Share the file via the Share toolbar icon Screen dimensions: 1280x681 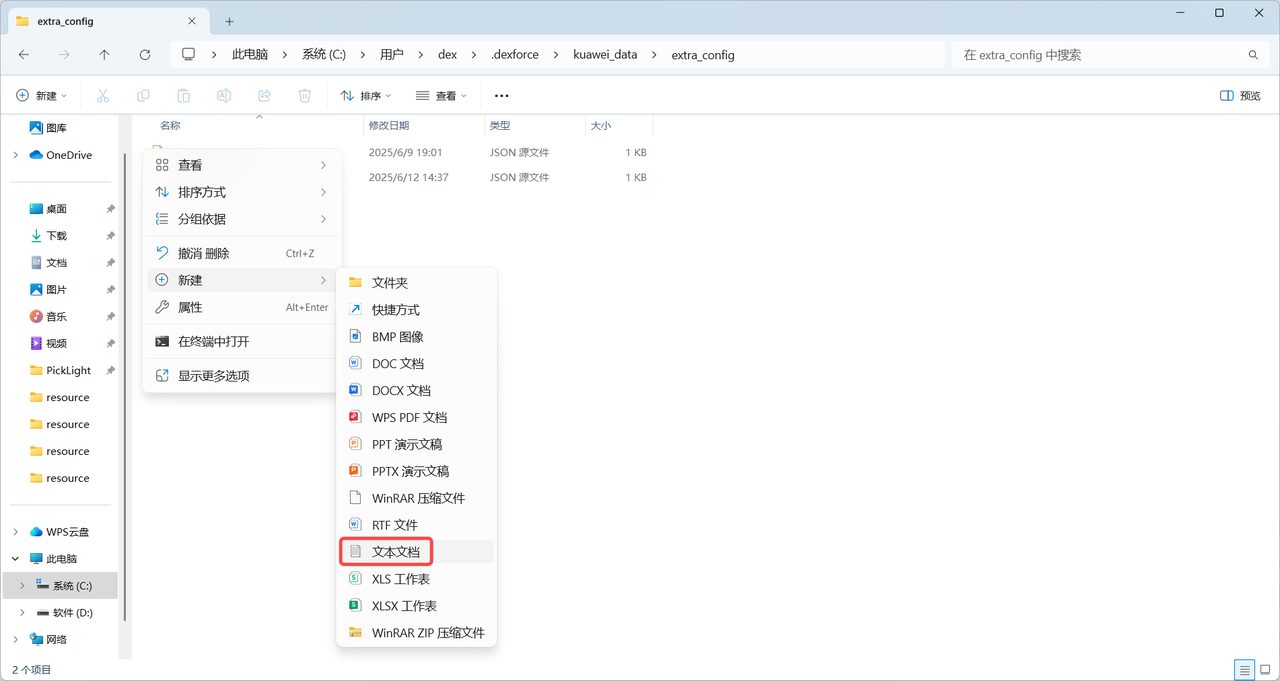[263, 95]
